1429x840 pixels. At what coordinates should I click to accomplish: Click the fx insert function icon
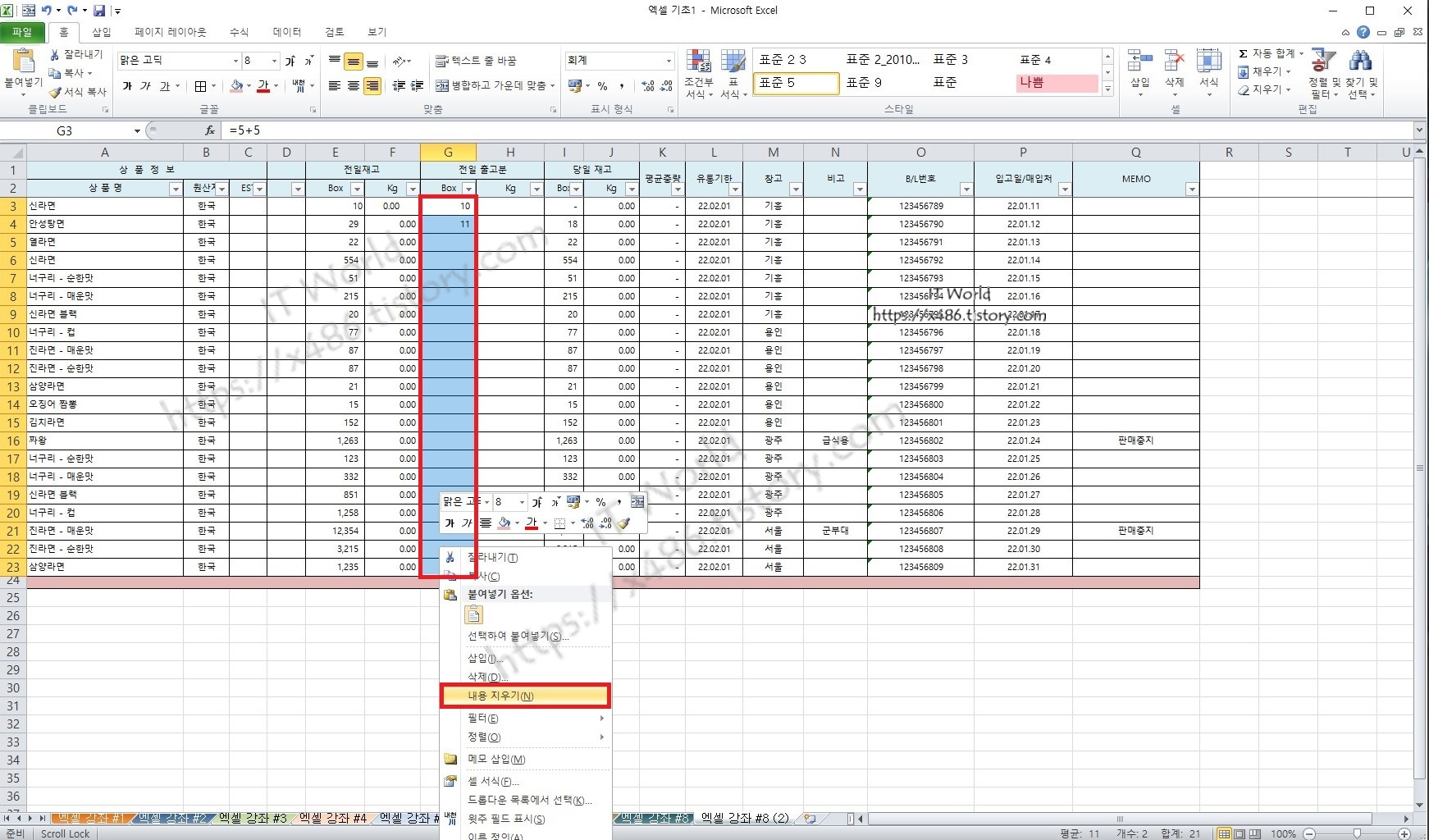[x=210, y=130]
